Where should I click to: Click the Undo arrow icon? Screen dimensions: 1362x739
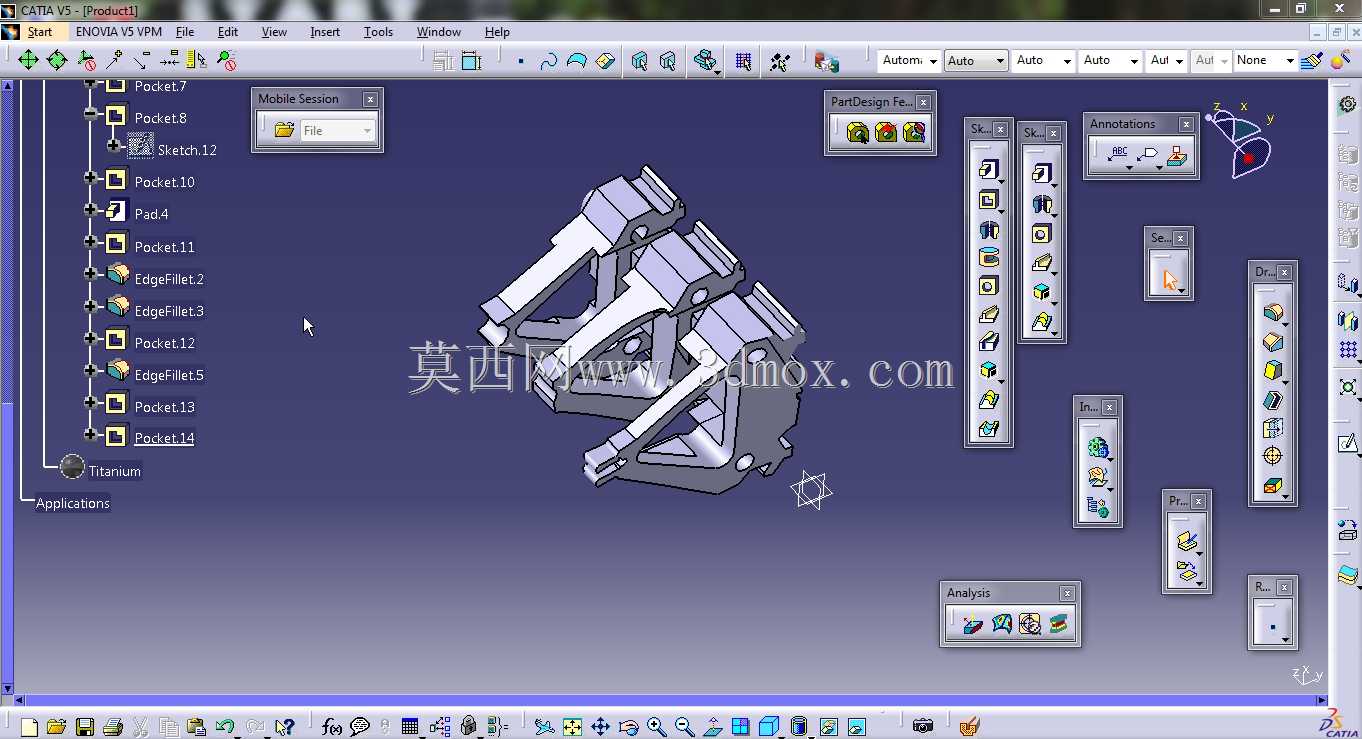(225, 727)
